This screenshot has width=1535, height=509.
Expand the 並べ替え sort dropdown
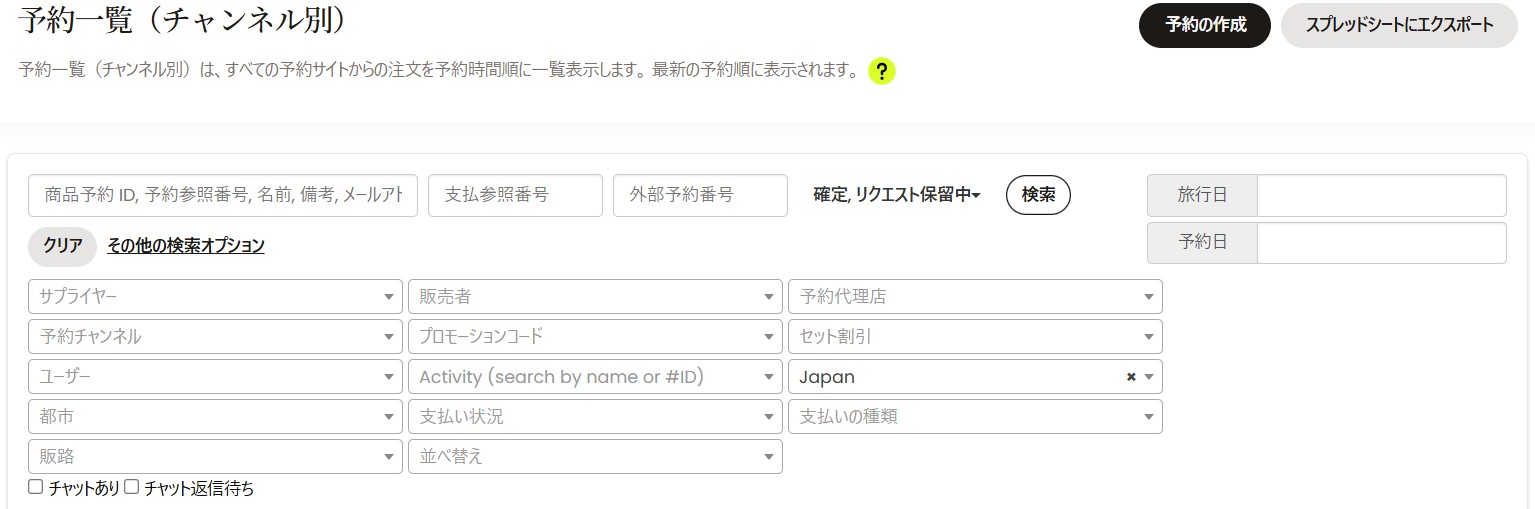595,457
